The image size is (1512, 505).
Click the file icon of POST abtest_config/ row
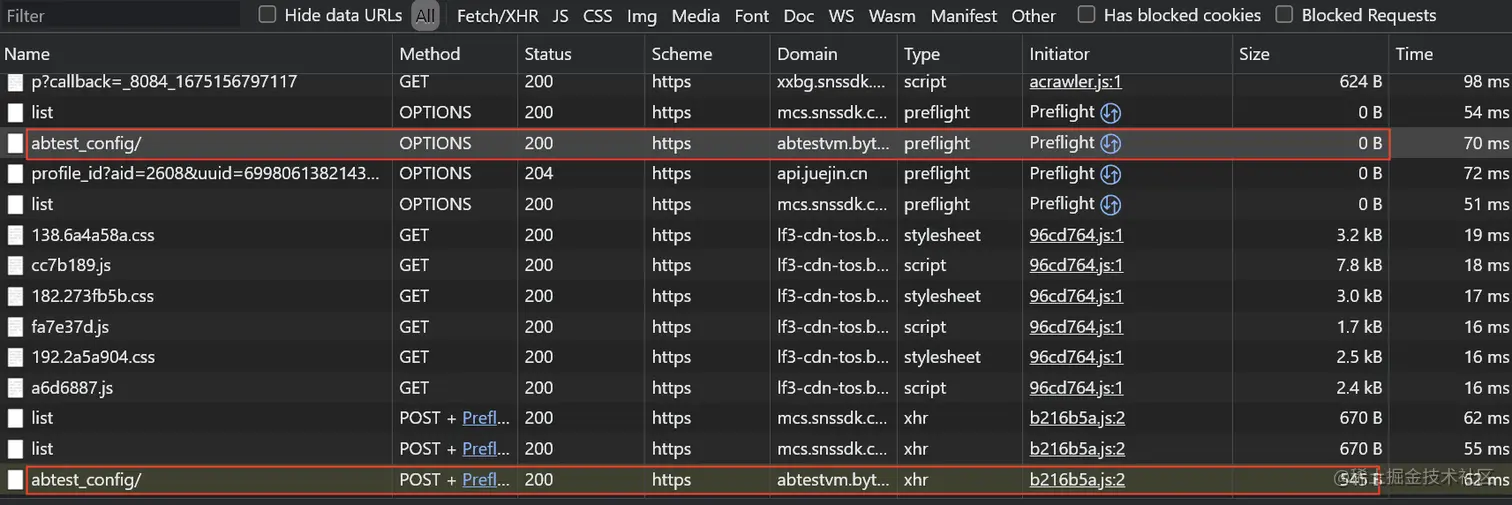[15, 480]
